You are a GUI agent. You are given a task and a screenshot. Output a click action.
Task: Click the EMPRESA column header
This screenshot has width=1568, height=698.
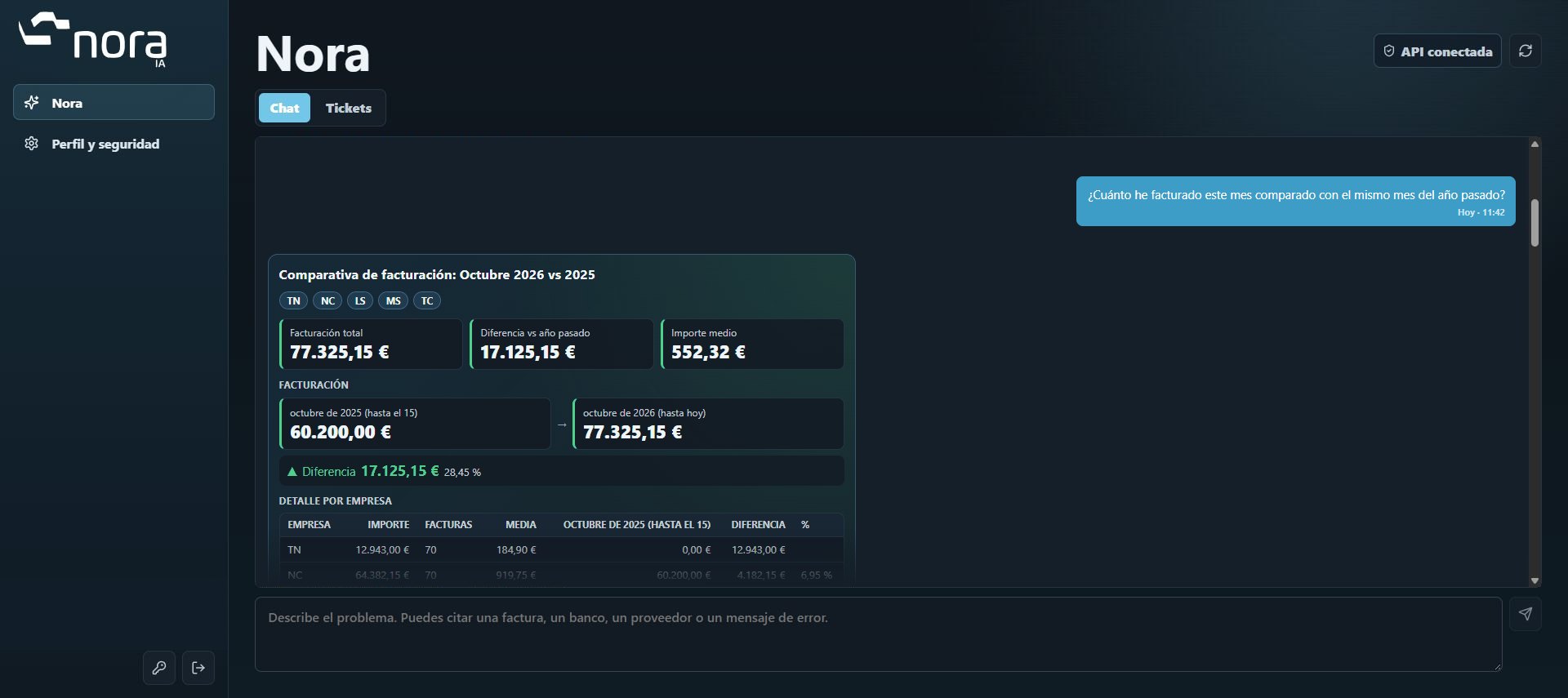click(x=309, y=525)
